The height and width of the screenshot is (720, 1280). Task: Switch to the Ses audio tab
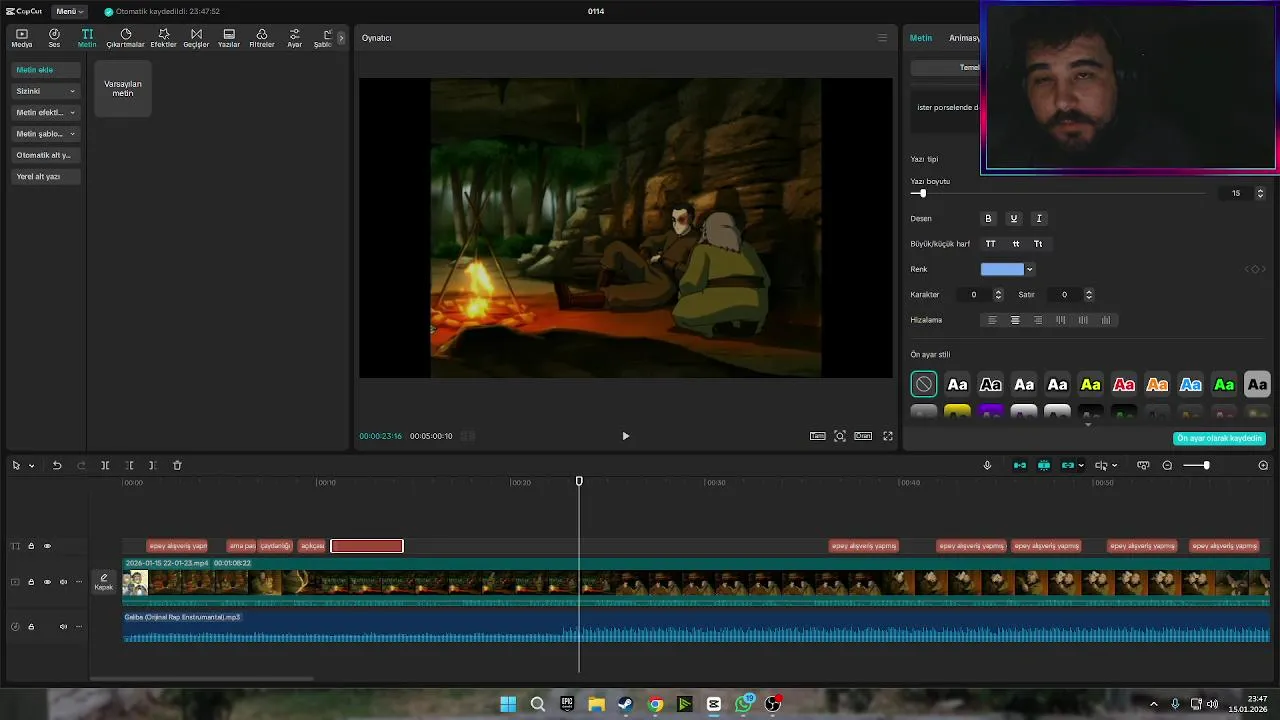point(54,38)
